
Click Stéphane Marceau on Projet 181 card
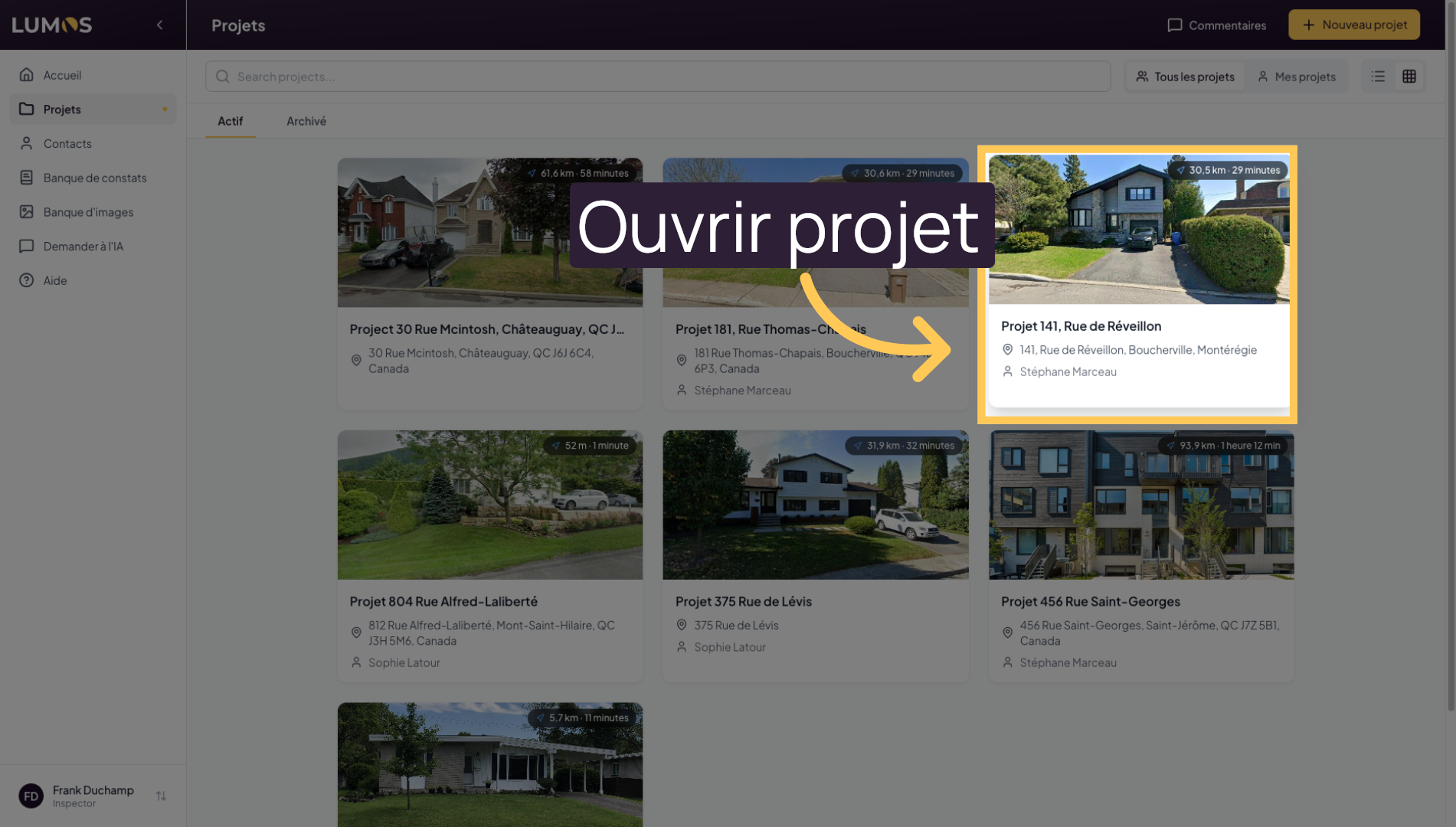(x=742, y=391)
